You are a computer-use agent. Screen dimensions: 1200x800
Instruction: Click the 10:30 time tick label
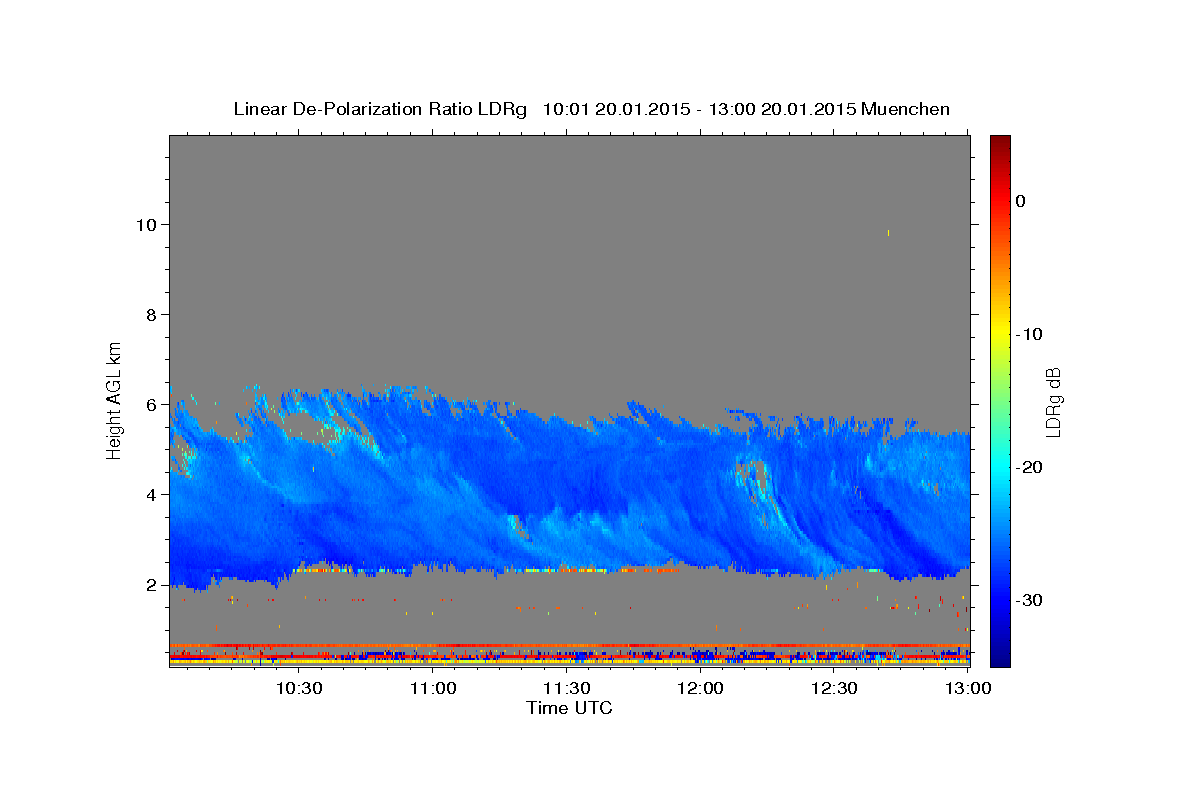[x=298, y=689]
